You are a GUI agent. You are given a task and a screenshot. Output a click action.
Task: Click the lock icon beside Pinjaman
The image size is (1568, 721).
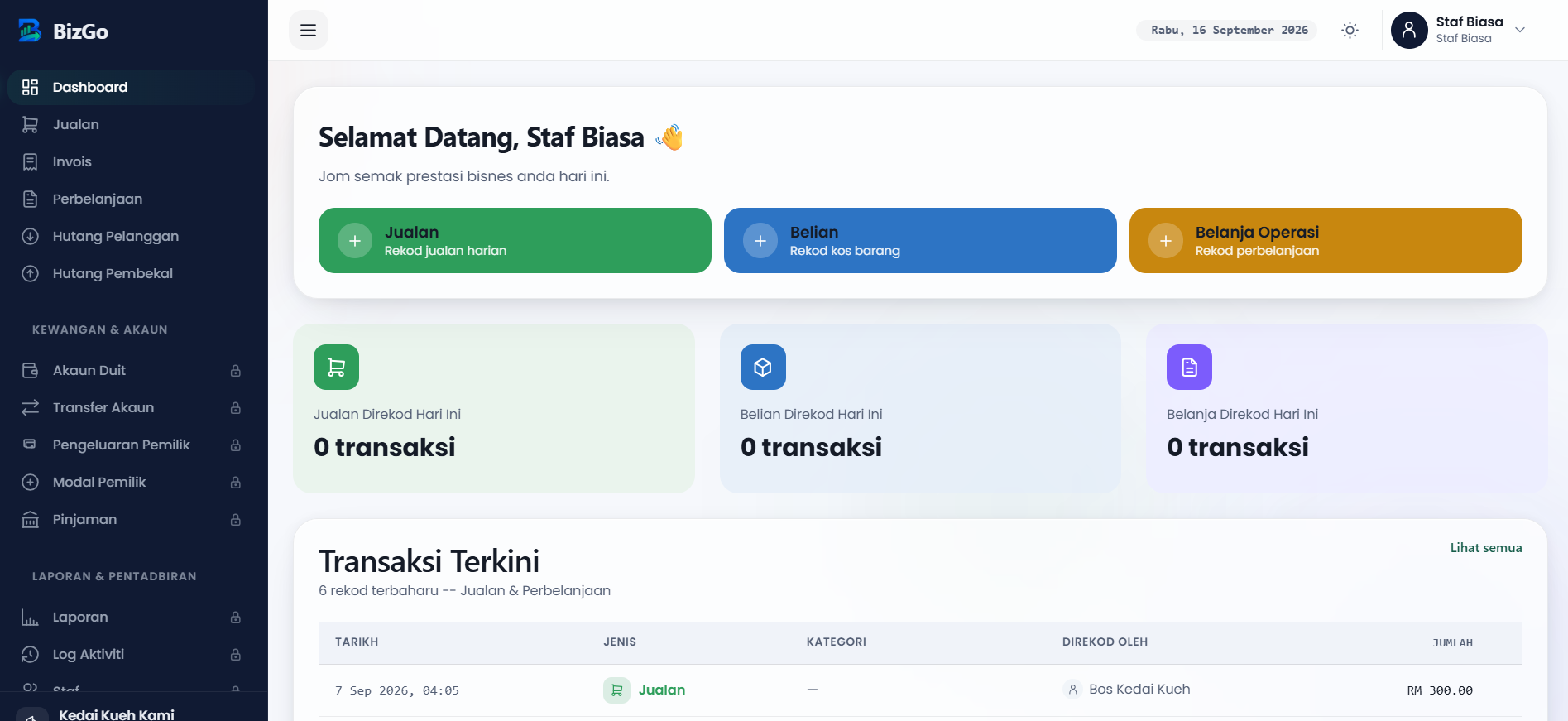coord(236,520)
